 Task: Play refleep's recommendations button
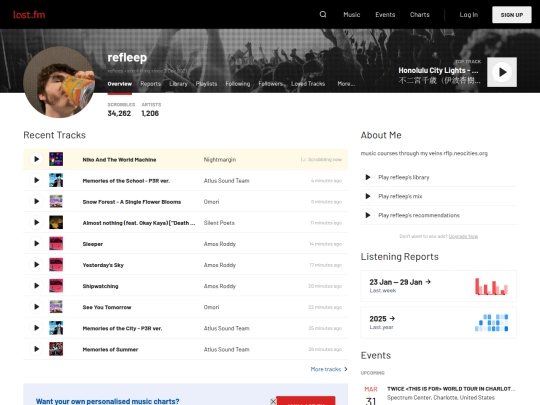click(367, 215)
